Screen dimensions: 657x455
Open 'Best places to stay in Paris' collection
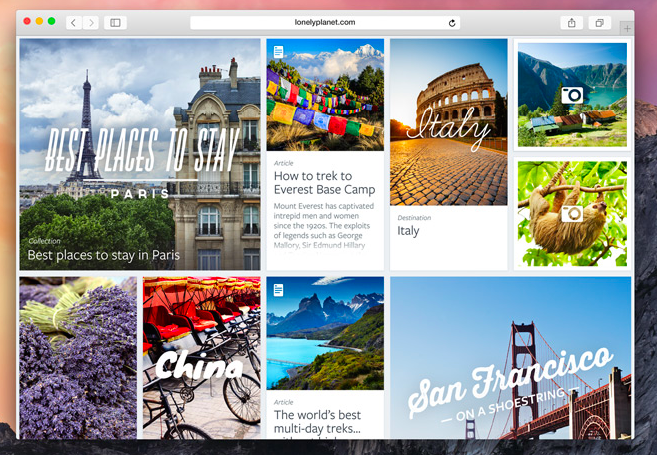103,255
